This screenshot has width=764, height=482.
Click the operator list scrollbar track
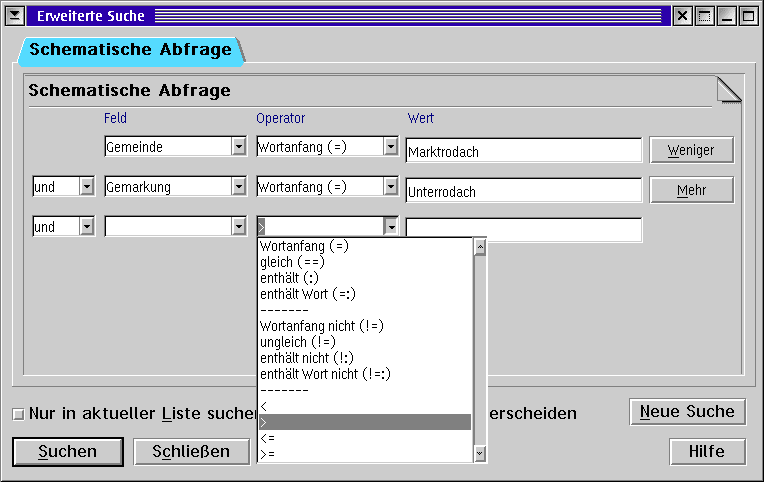pyautogui.click(x=480, y=351)
